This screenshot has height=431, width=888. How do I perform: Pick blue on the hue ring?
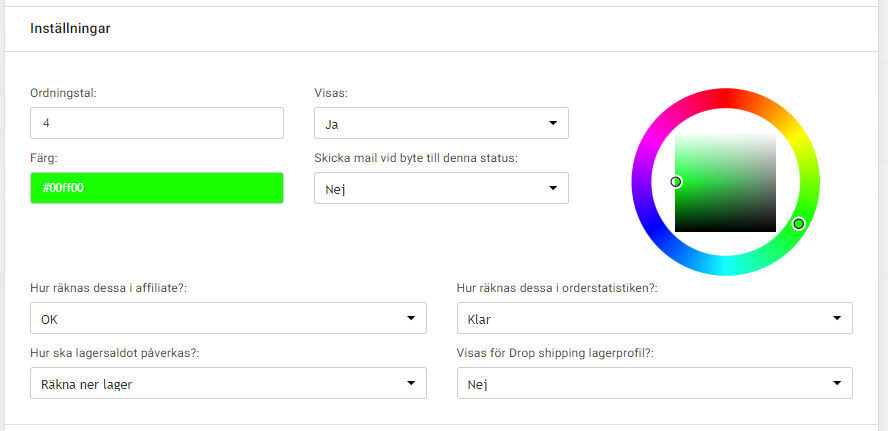(652, 225)
